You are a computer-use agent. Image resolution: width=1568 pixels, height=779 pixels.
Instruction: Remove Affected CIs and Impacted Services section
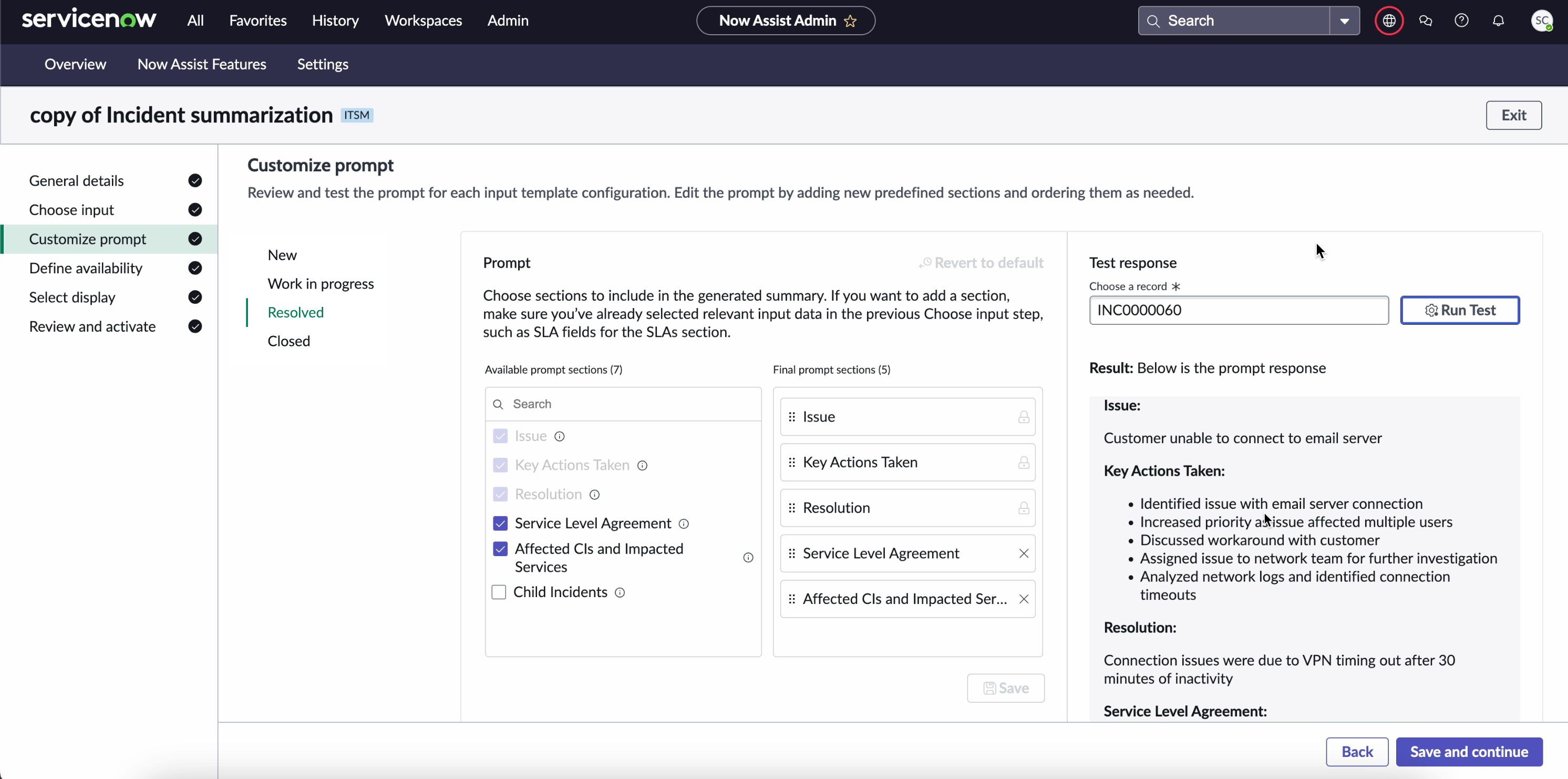coord(1023,599)
